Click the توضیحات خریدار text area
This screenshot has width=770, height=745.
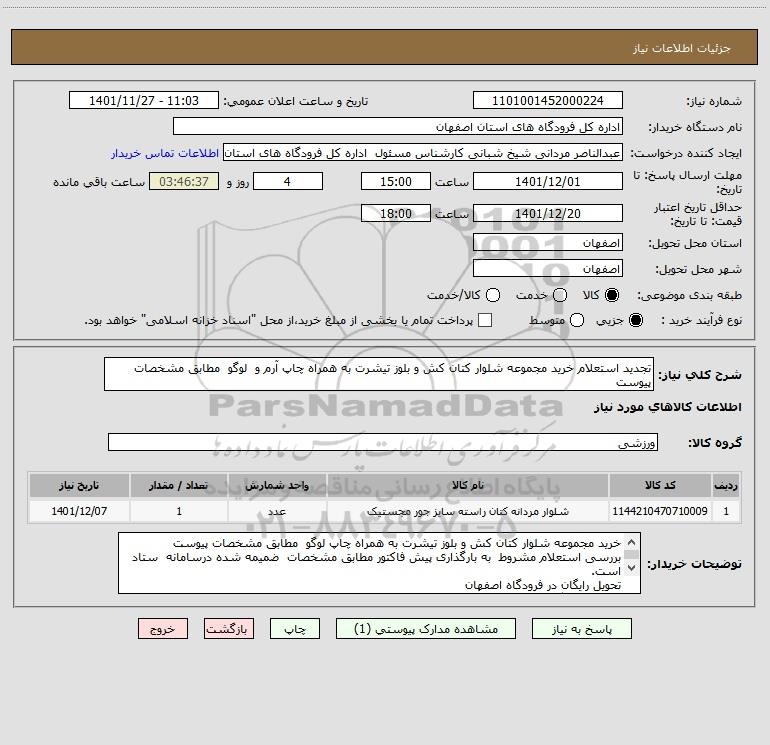379,563
